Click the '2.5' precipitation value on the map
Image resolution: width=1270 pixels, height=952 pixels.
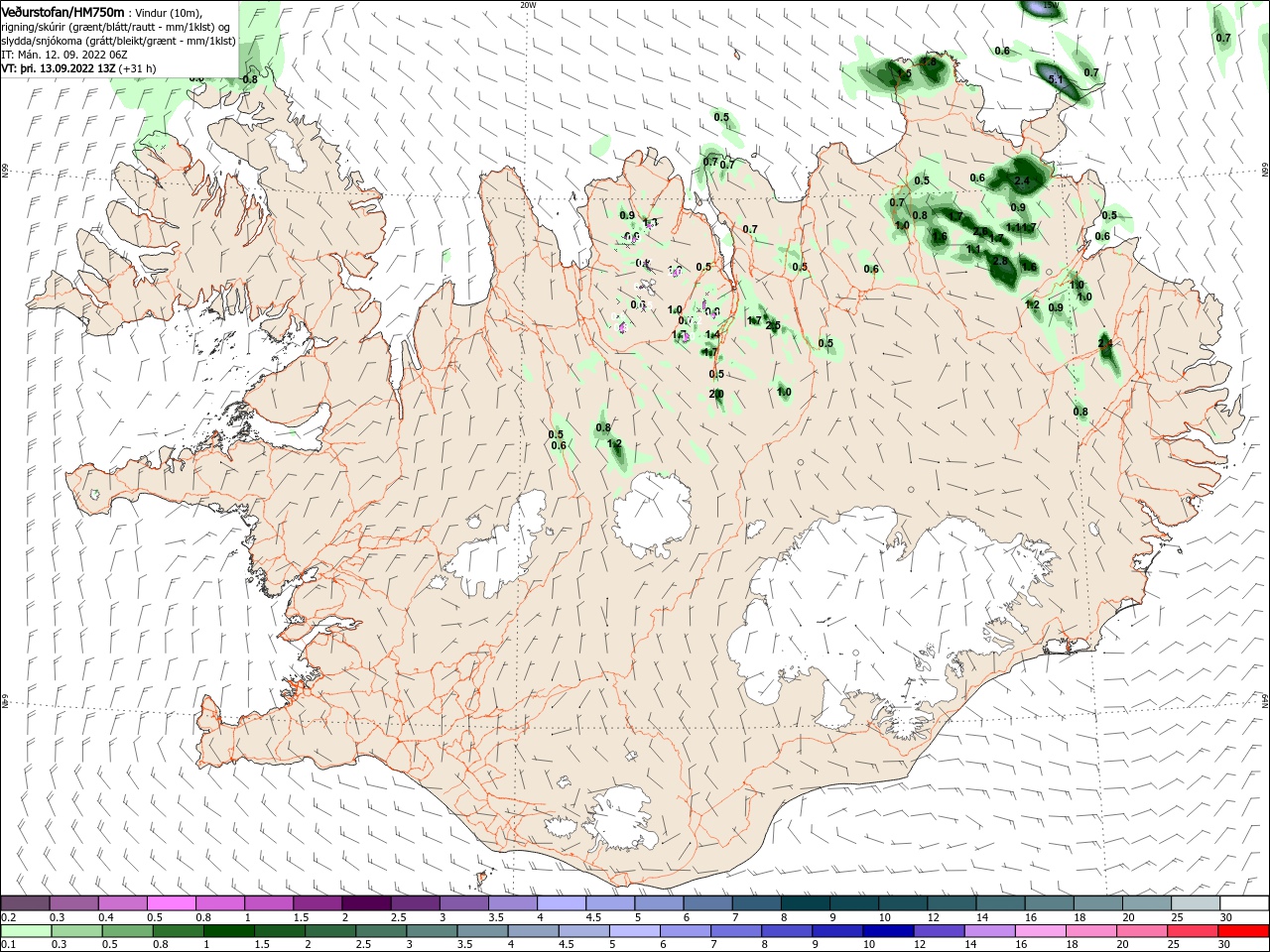pos(774,325)
